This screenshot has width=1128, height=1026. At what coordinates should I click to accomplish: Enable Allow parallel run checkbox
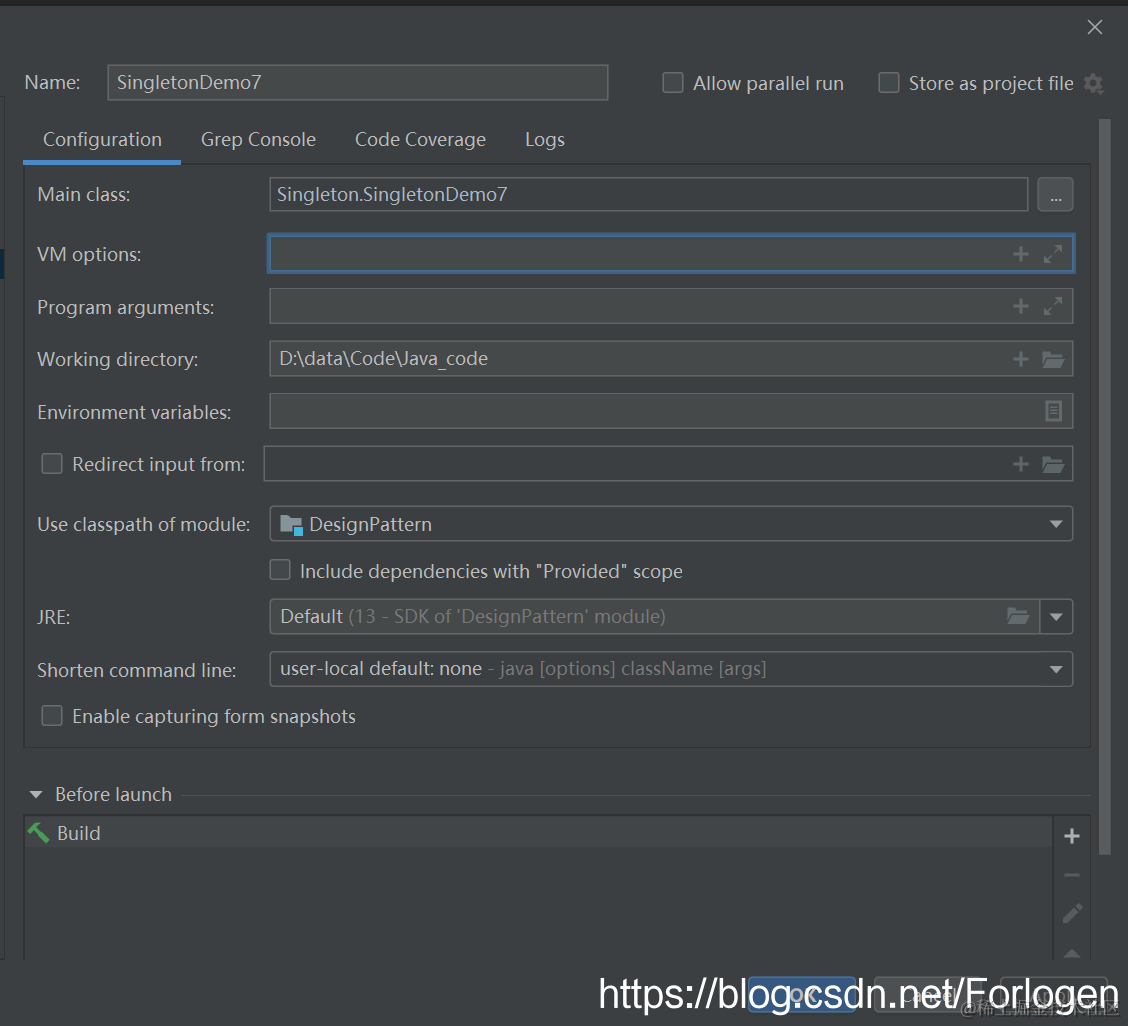[673, 83]
